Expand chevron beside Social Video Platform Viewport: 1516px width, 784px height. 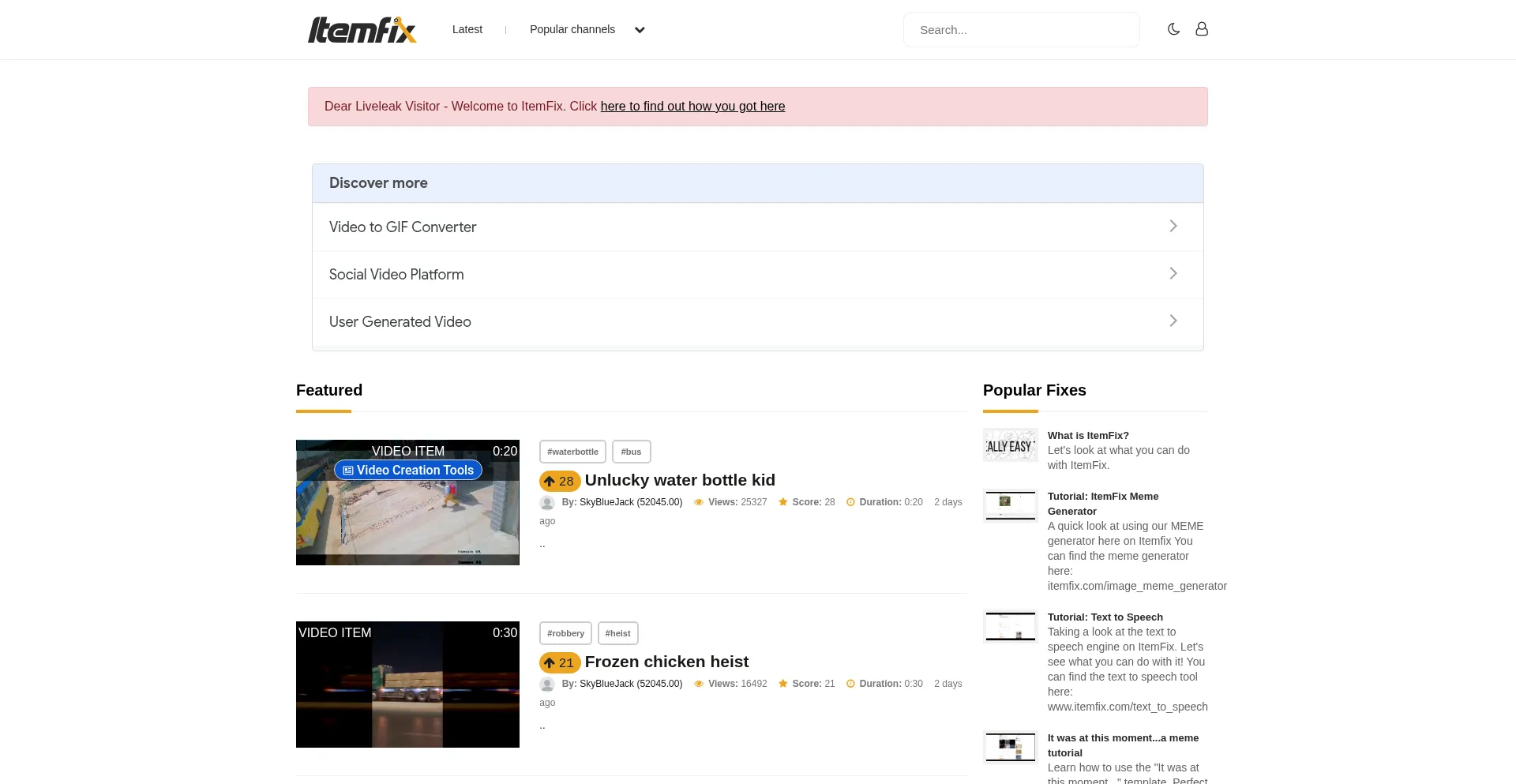1173,273
